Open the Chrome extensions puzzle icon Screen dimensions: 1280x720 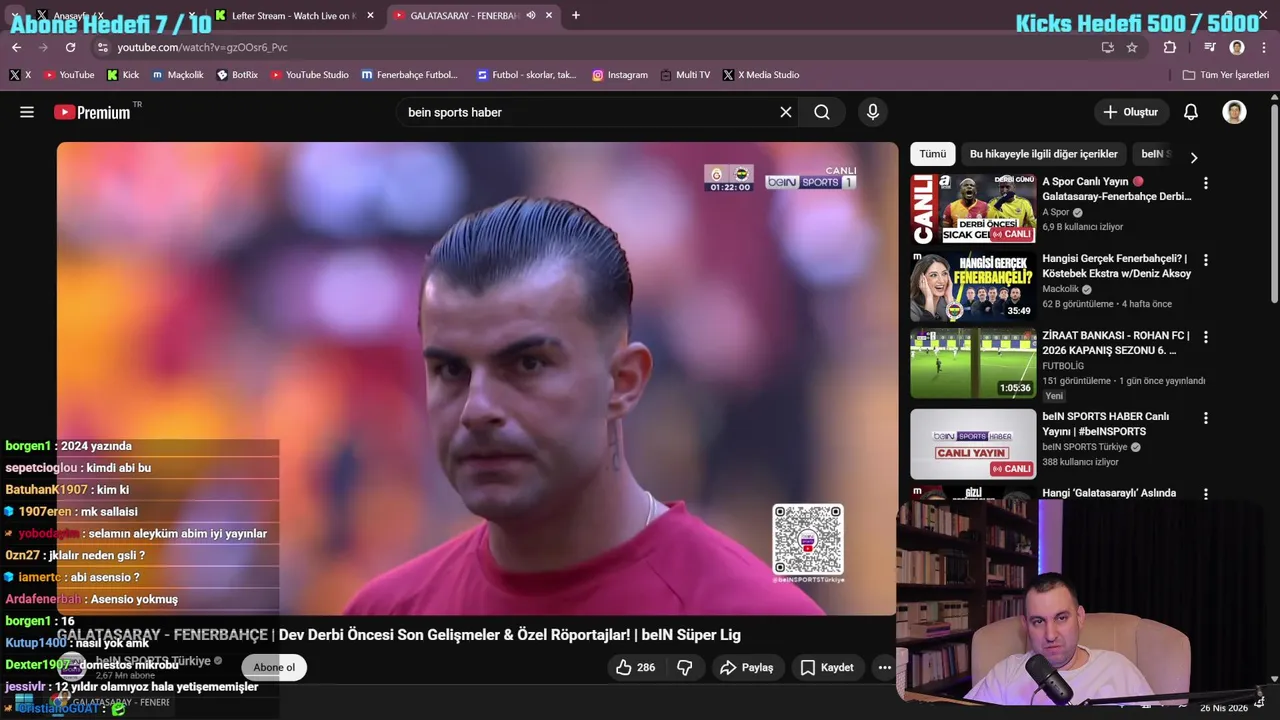point(1170,47)
